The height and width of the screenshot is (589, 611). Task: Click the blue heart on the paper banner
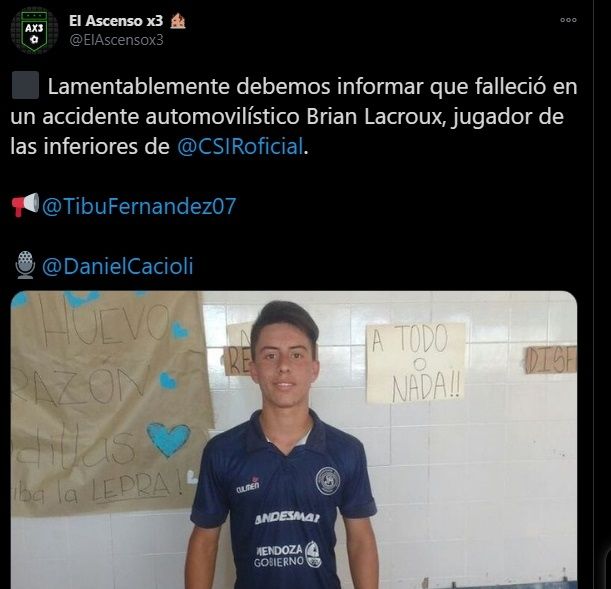click(168, 439)
